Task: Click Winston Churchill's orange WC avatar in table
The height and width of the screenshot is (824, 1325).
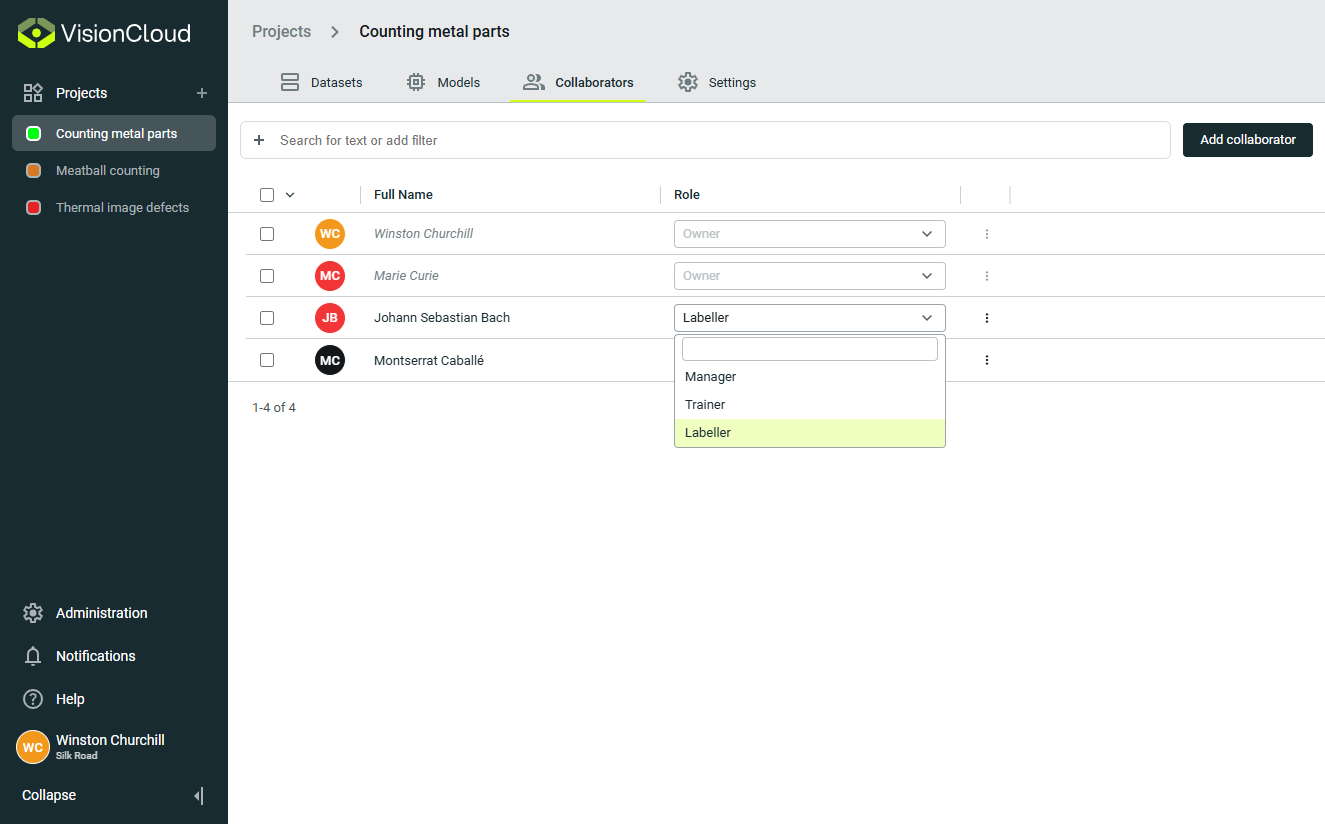Action: pyautogui.click(x=330, y=234)
